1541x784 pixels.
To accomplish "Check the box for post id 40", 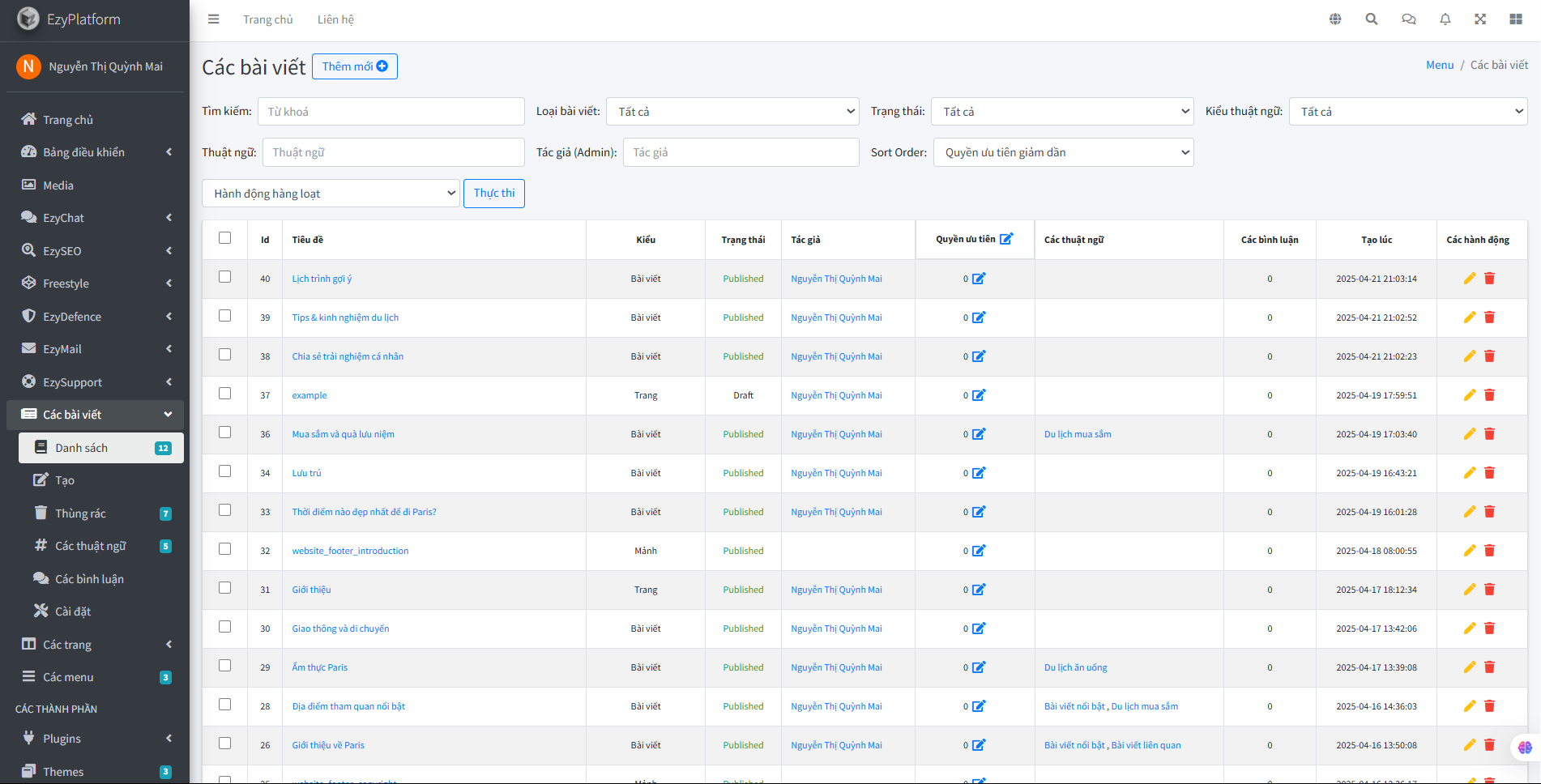I will [x=224, y=277].
